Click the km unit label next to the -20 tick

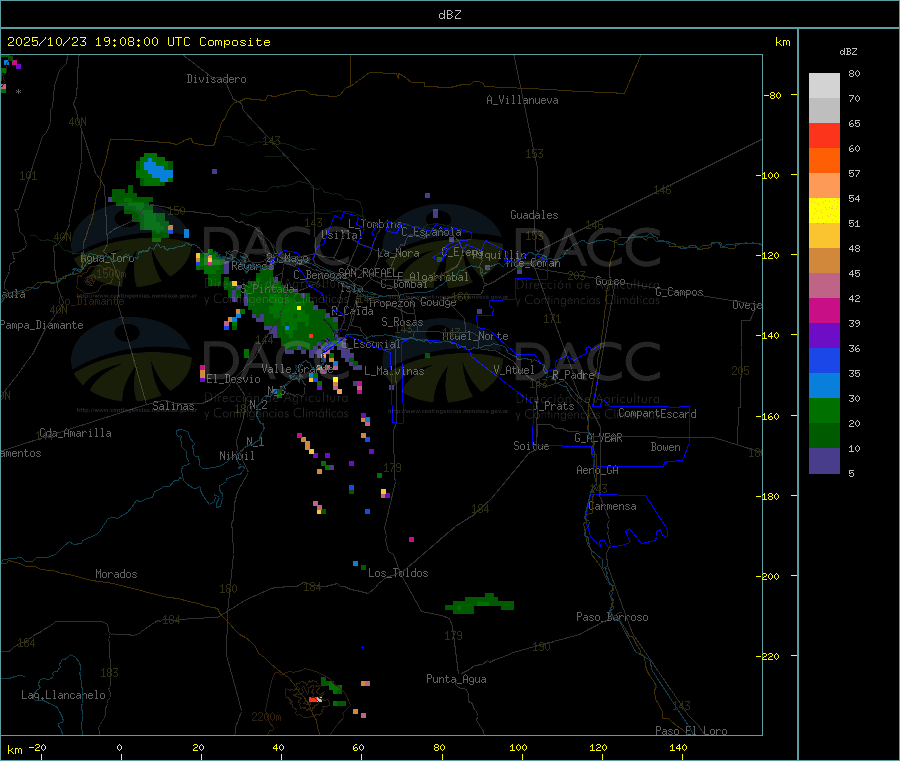[x=14, y=750]
